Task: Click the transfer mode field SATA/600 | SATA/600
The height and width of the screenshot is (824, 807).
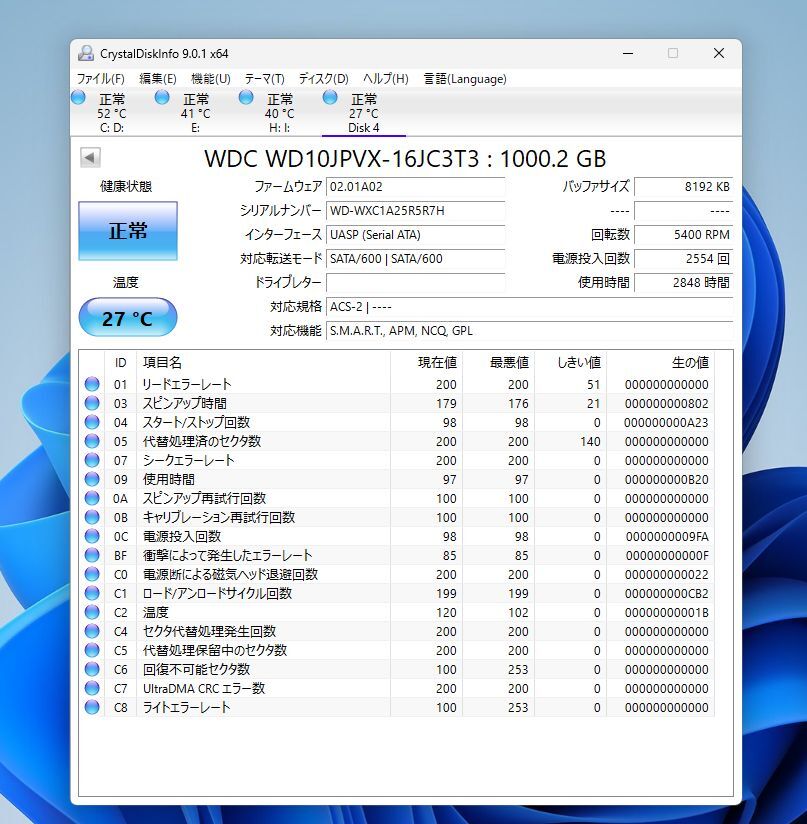Action: [x=416, y=259]
